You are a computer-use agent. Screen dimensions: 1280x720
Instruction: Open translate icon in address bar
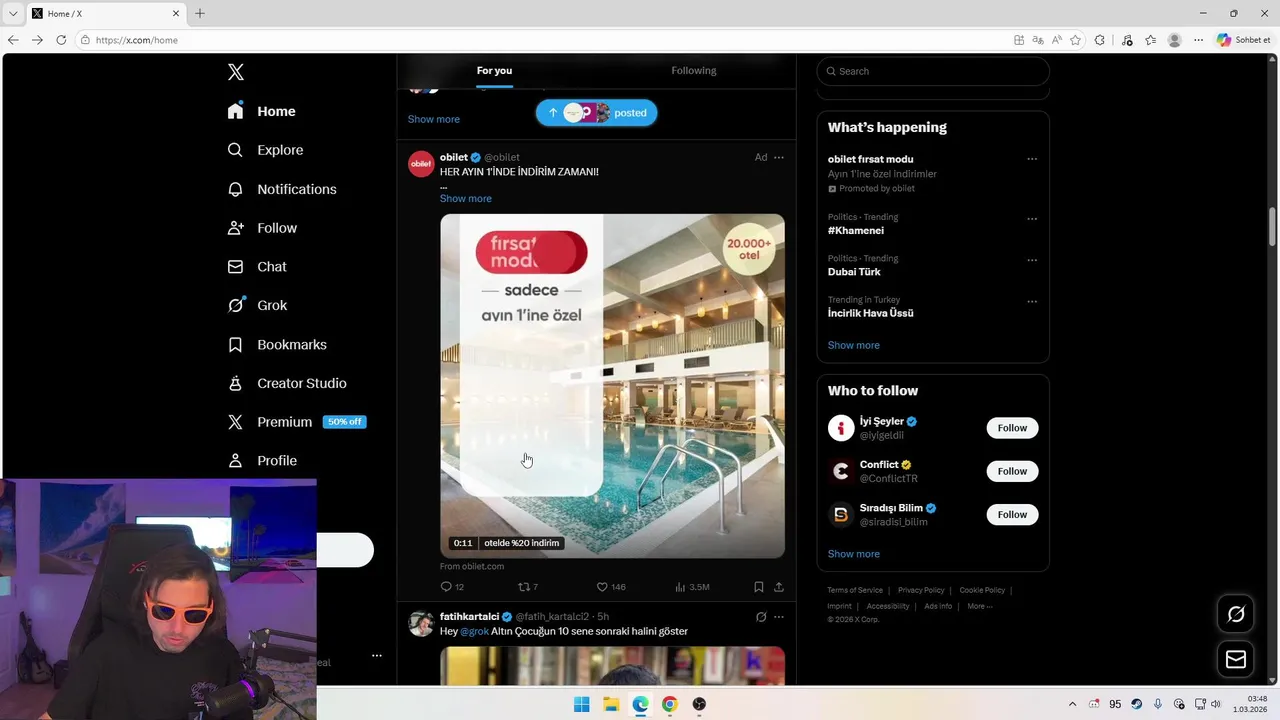(x=1038, y=40)
